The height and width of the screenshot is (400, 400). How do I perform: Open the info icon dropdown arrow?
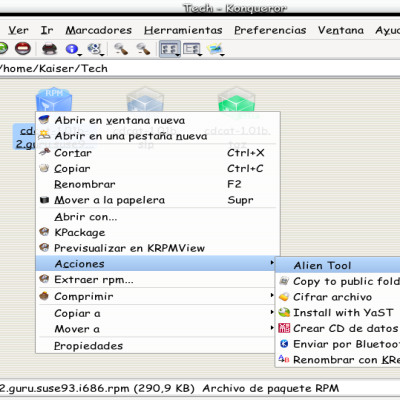80,55
